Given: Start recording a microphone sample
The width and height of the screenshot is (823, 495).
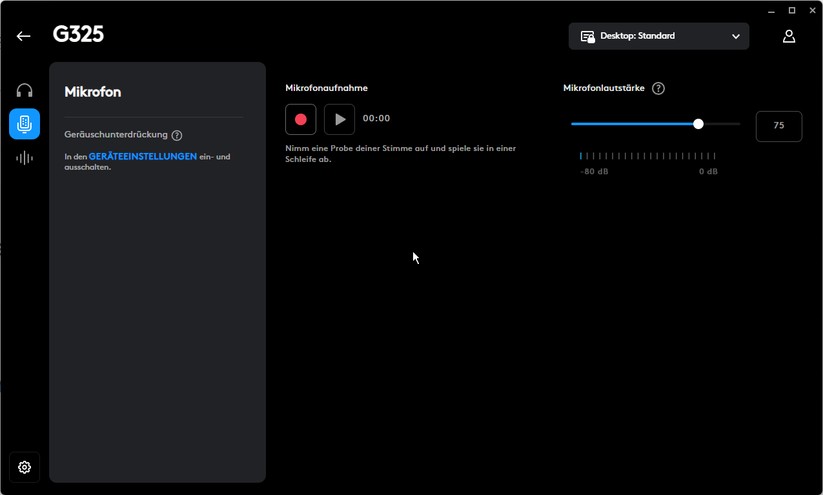Looking at the screenshot, I should point(301,119).
